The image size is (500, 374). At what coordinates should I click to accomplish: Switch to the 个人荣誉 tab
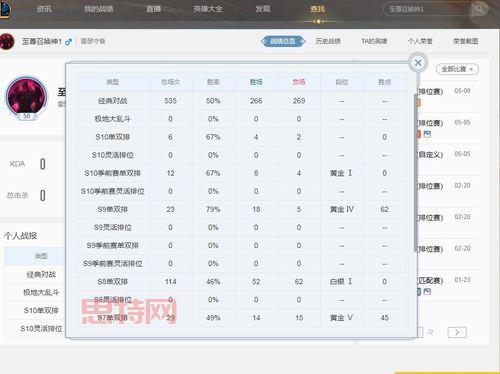click(420, 41)
